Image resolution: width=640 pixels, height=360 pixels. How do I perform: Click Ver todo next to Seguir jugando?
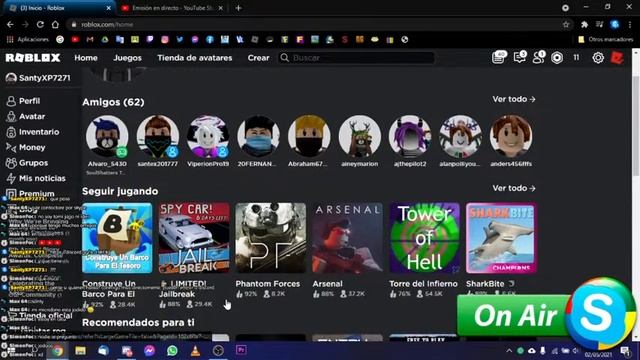[x=513, y=188]
